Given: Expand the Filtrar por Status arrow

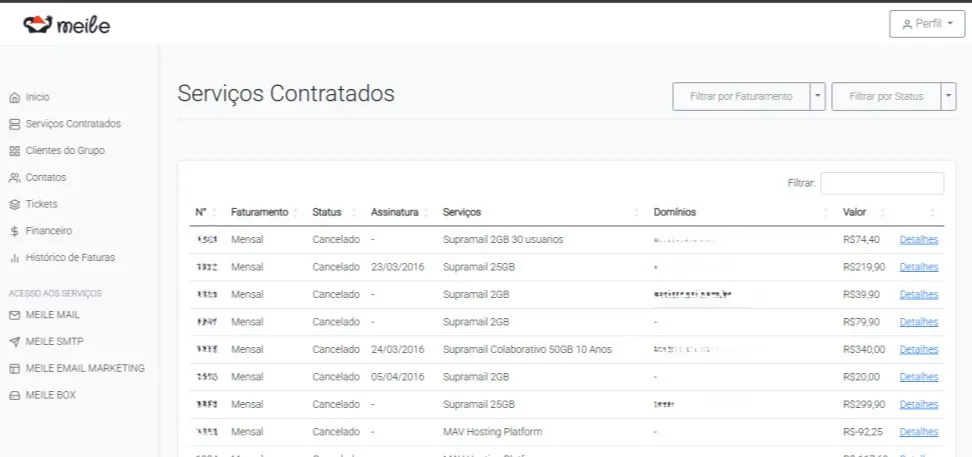Looking at the screenshot, I should click(x=948, y=97).
